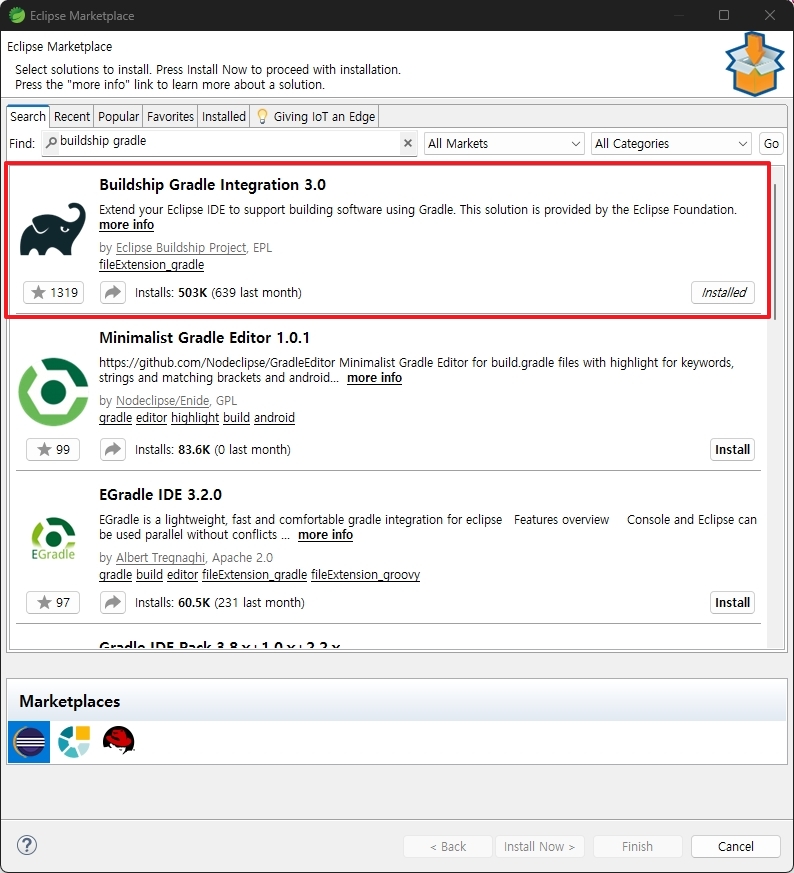Open the Albert Tregnaghi author link

160,558
